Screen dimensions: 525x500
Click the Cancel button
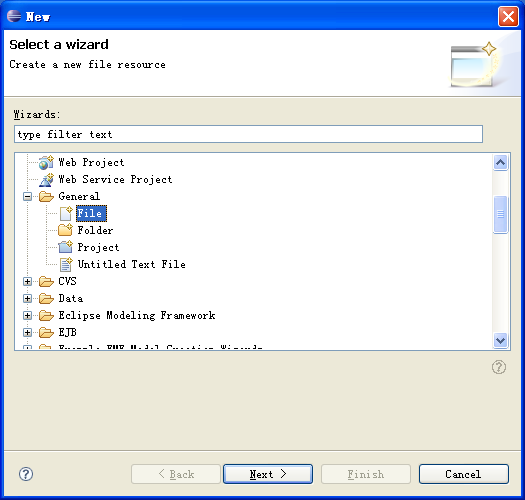click(x=464, y=474)
